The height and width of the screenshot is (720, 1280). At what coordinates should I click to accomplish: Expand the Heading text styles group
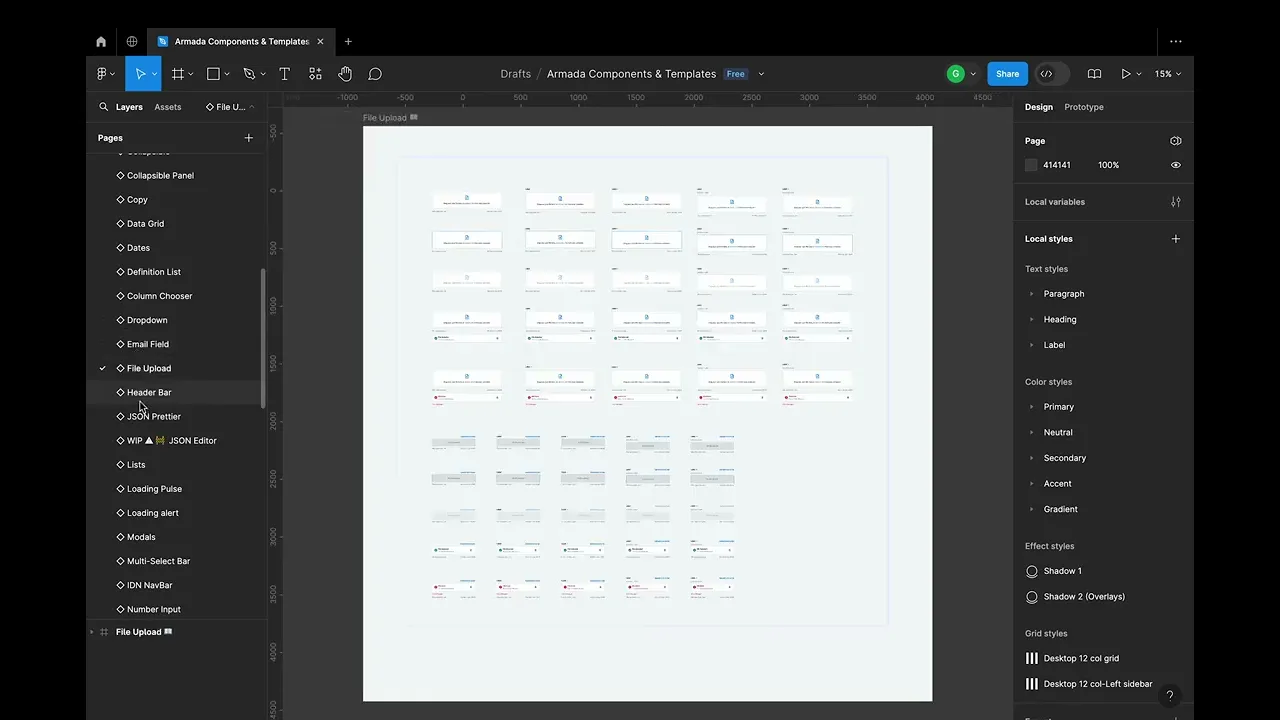[1032, 320]
